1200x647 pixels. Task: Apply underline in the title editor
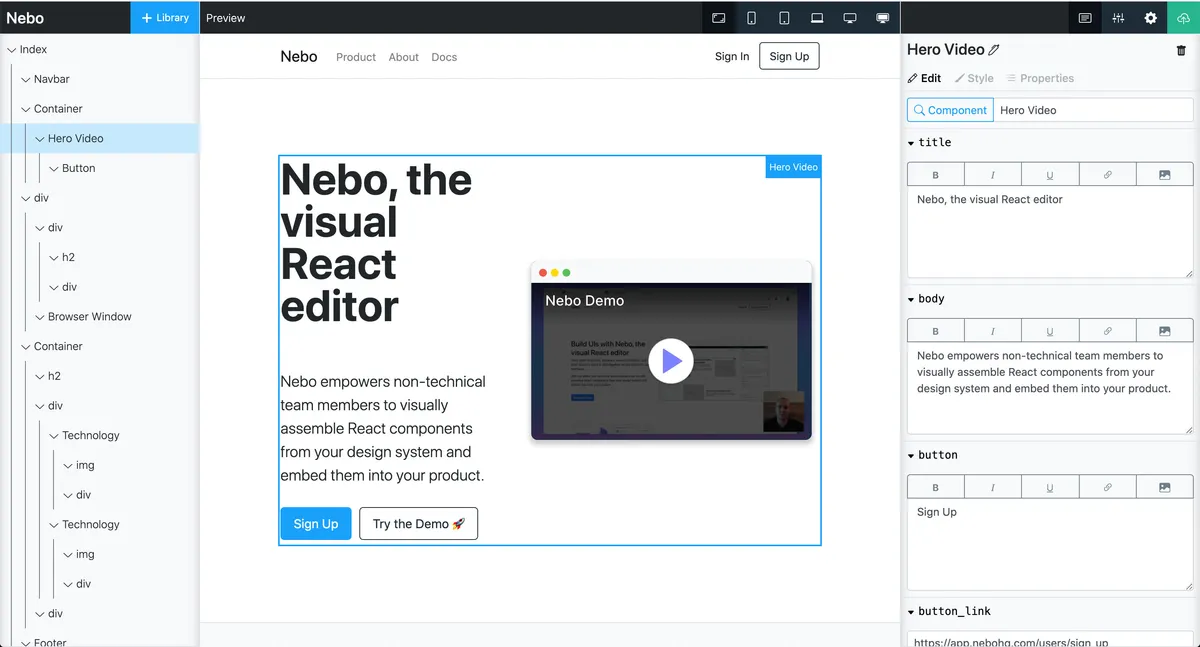tap(1050, 175)
